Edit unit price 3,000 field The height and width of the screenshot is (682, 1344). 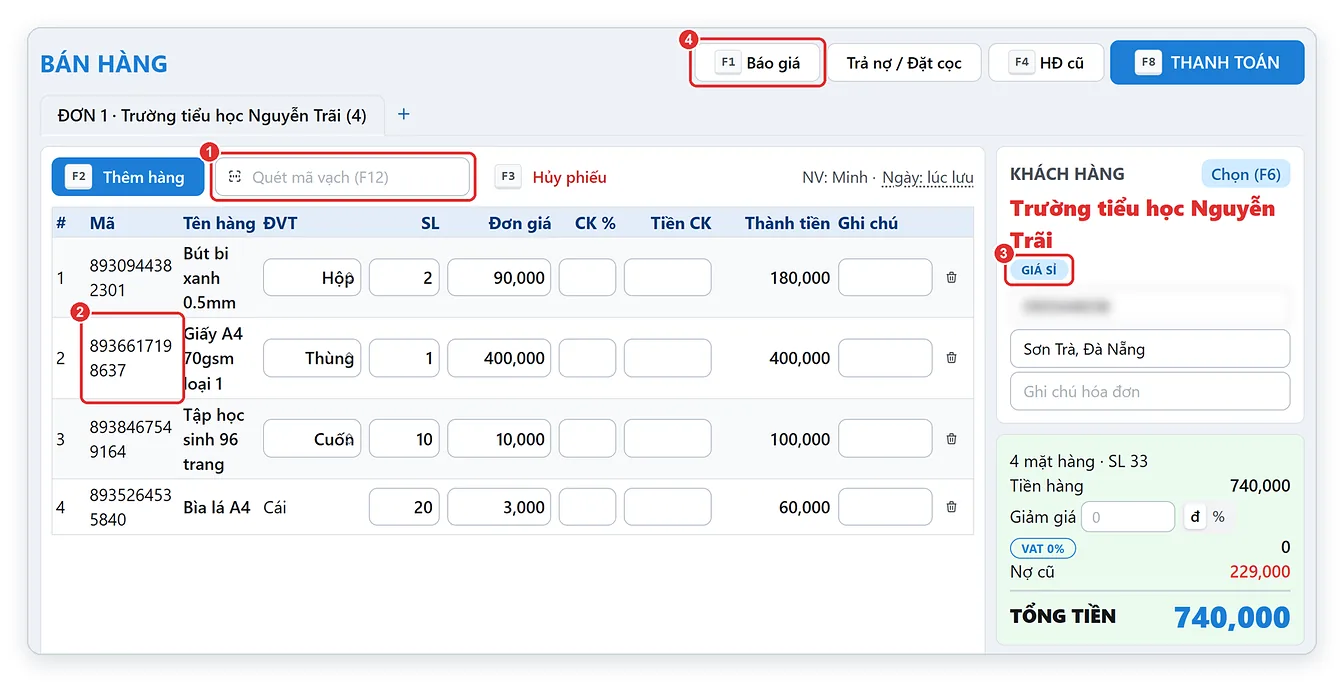pos(499,507)
